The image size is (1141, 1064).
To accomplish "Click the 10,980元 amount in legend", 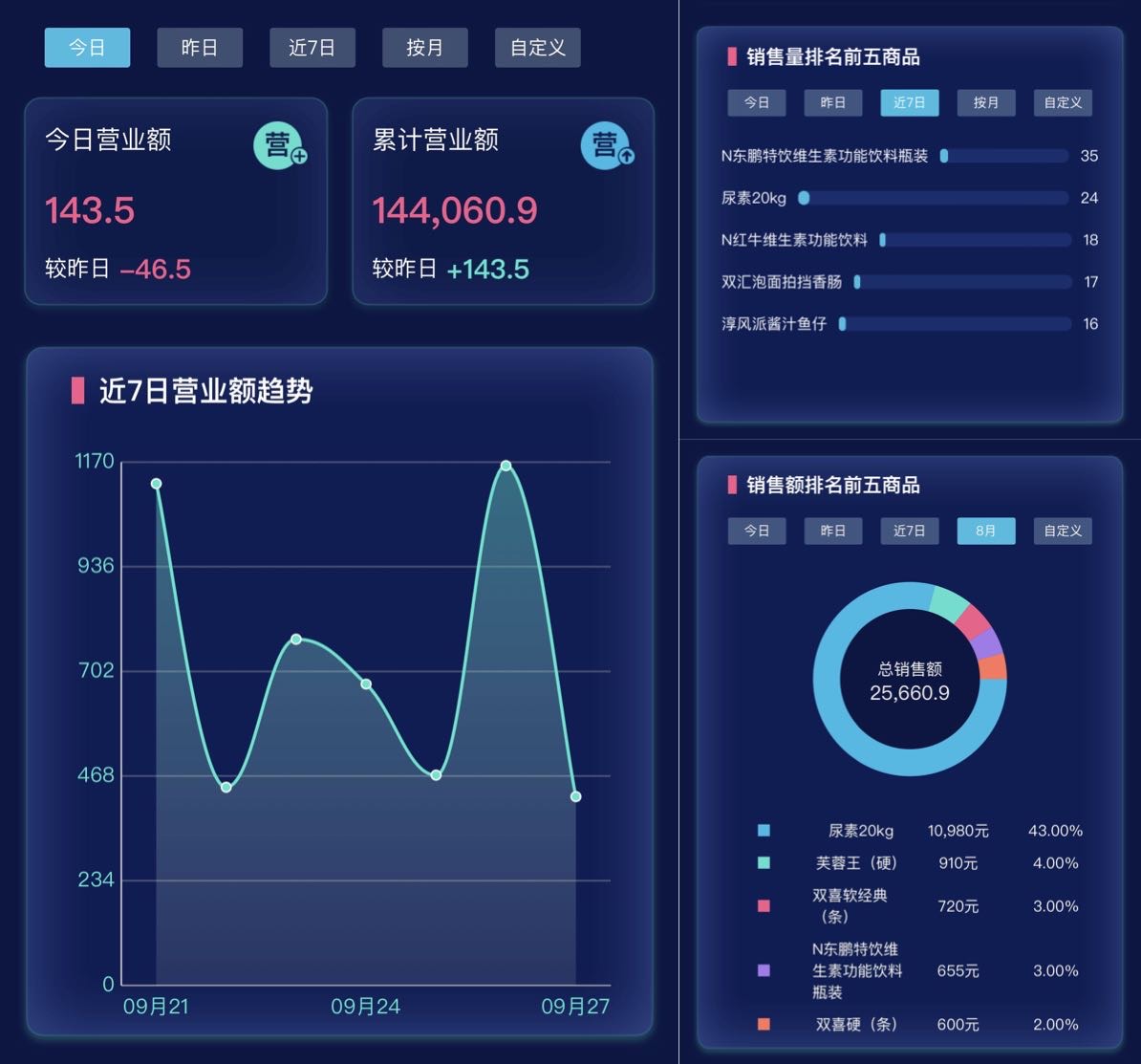I will 958,831.
